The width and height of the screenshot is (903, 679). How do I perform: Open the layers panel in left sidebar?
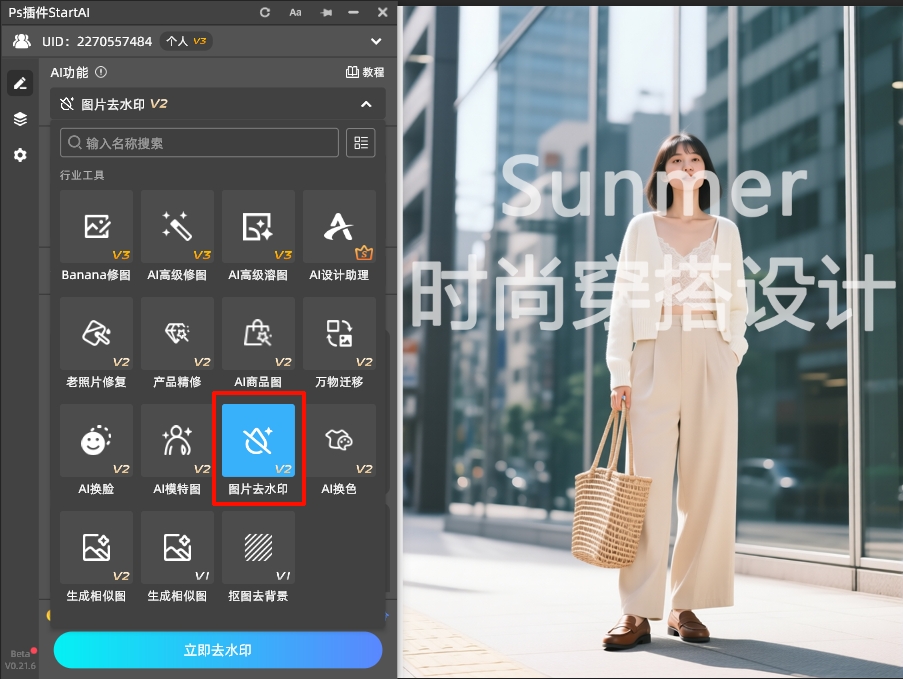tap(20, 119)
